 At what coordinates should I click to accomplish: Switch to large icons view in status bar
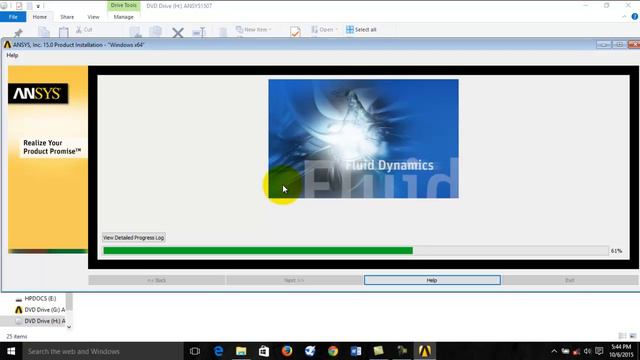click(x=633, y=336)
